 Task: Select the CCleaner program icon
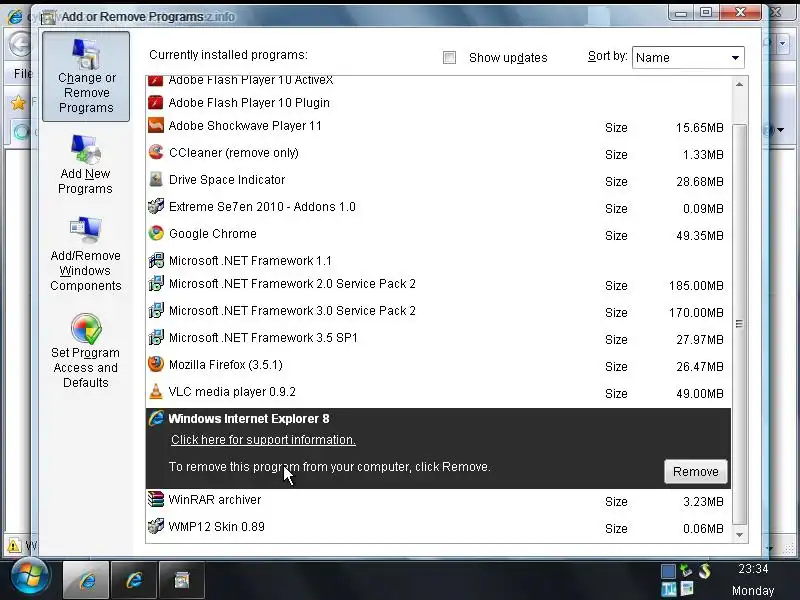156,152
